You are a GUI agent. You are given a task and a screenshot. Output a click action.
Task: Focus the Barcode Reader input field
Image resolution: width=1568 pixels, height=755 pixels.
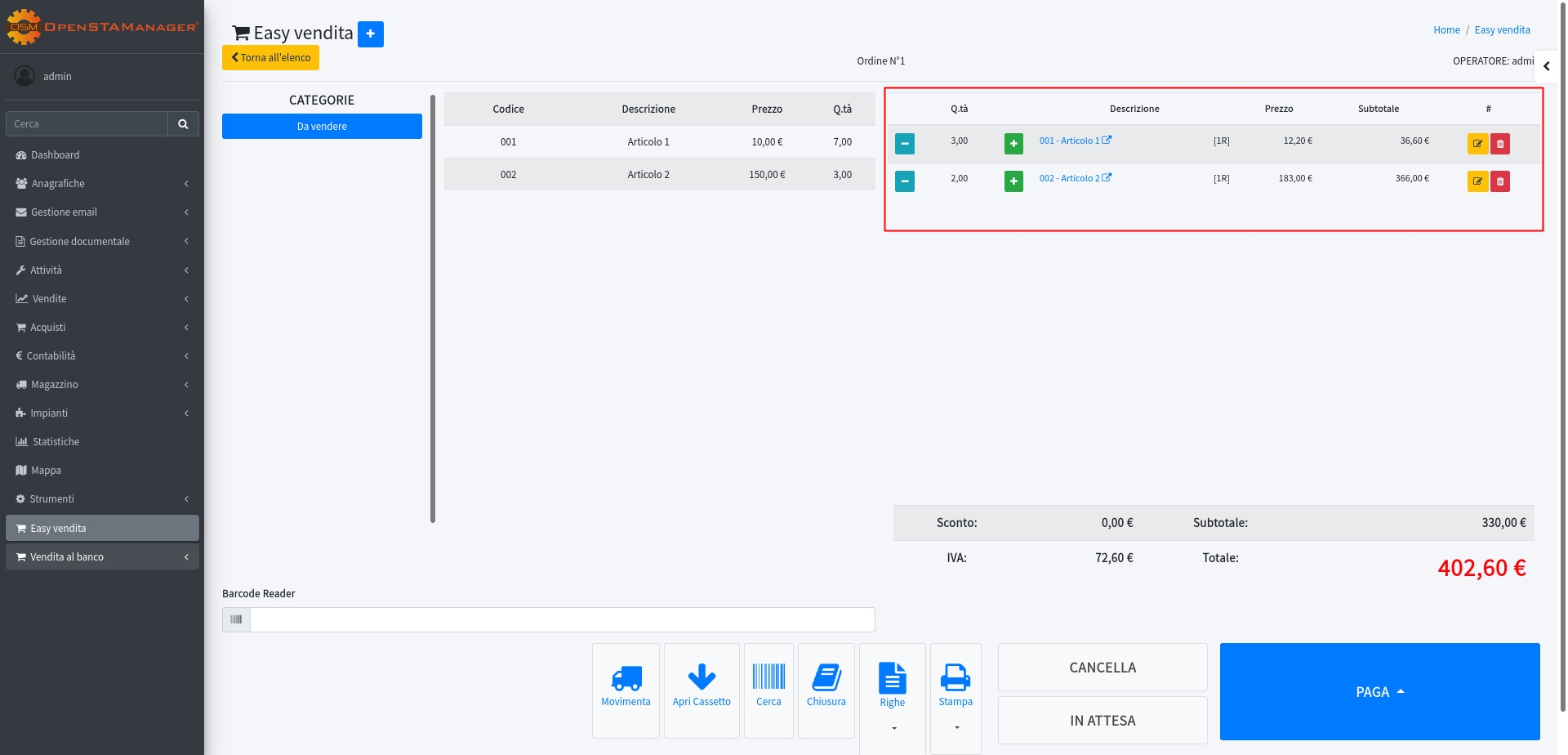click(x=562, y=620)
